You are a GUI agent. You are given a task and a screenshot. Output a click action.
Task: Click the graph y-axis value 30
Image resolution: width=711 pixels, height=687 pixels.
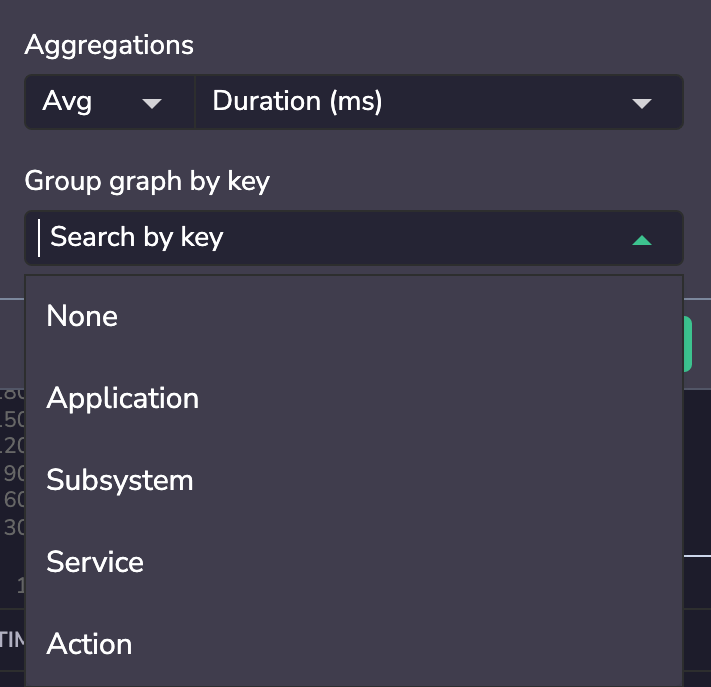tap(14, 527)
